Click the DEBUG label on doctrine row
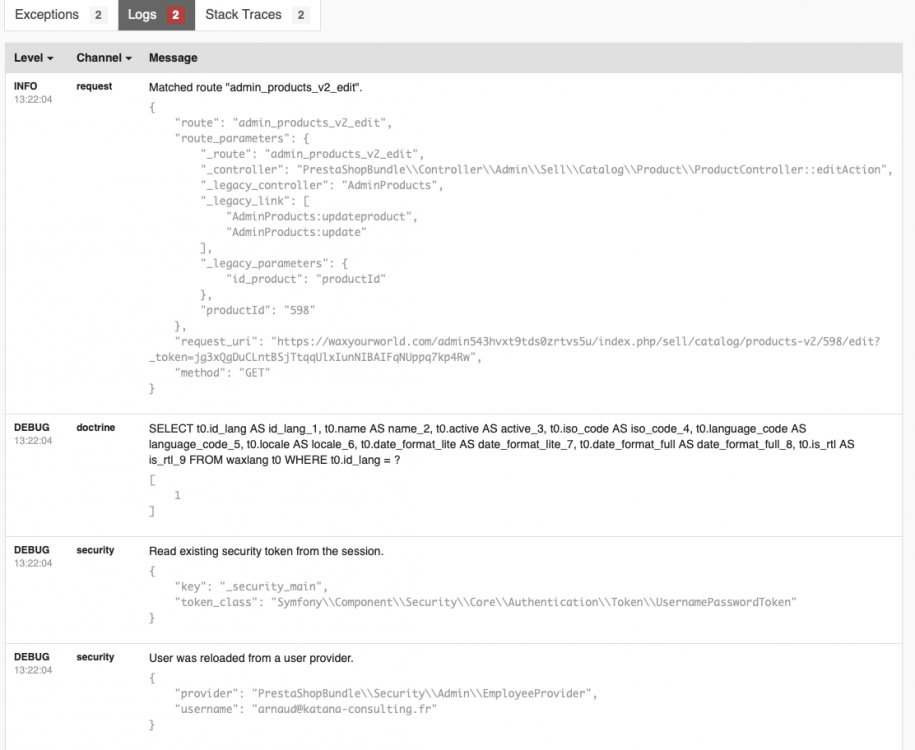 coord(31,428)
